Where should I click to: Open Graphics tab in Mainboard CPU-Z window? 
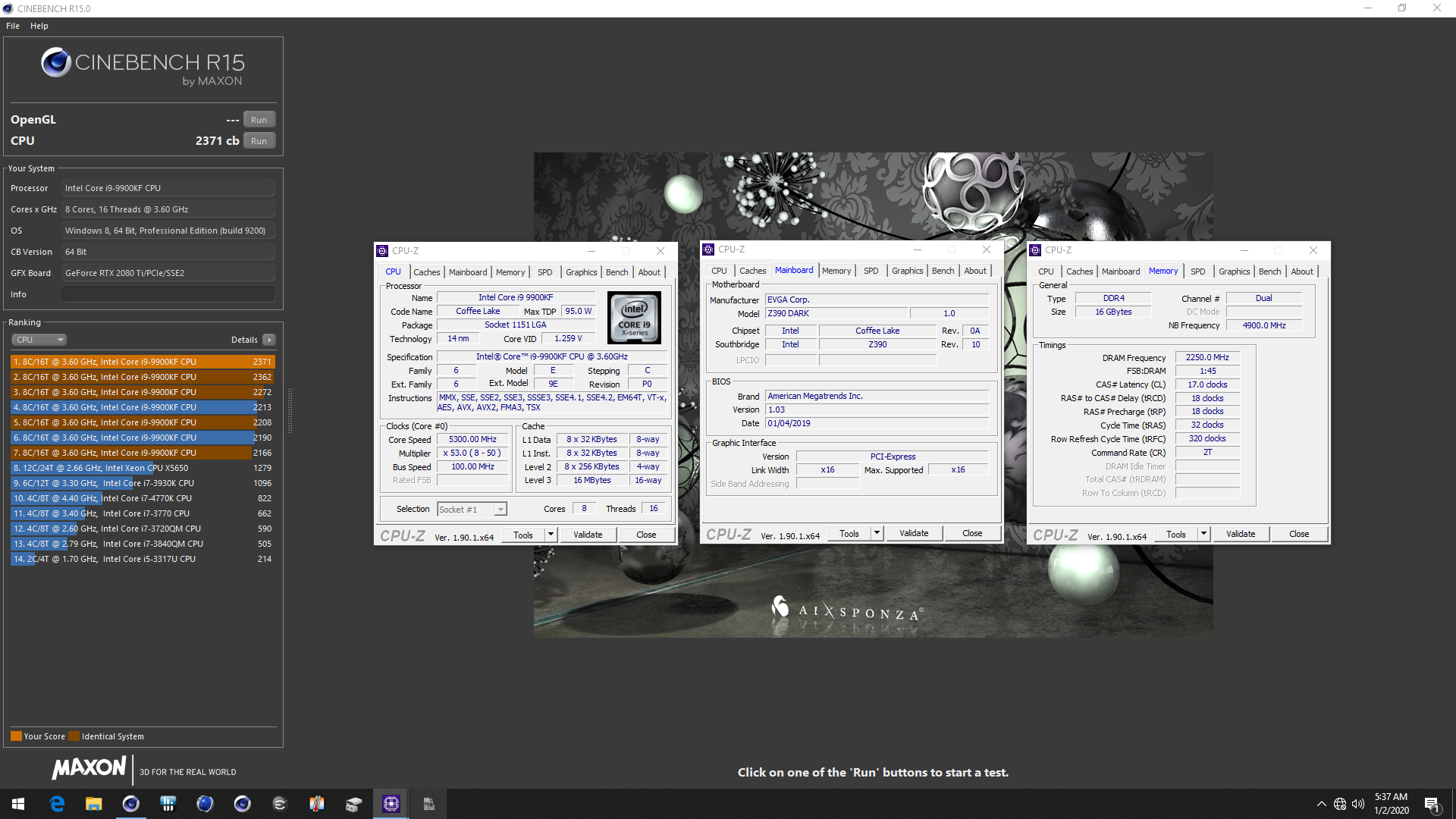tap(908, 271)
